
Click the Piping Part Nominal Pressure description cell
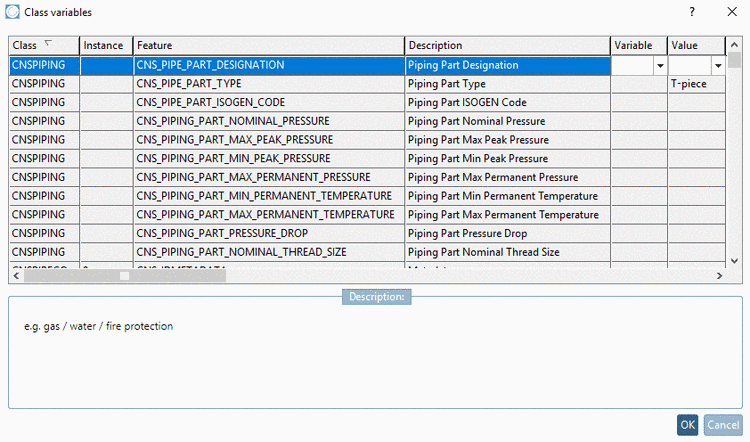(507, 121)
